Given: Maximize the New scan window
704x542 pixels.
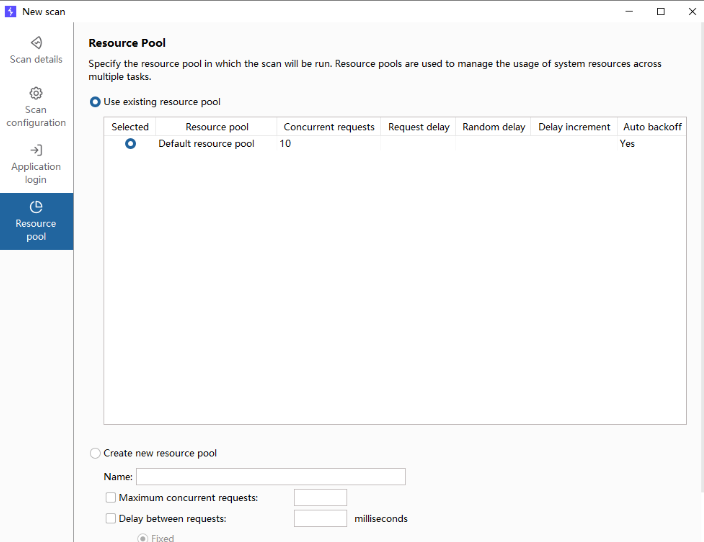Looking at the screenshot, I should tap(660, 11).
